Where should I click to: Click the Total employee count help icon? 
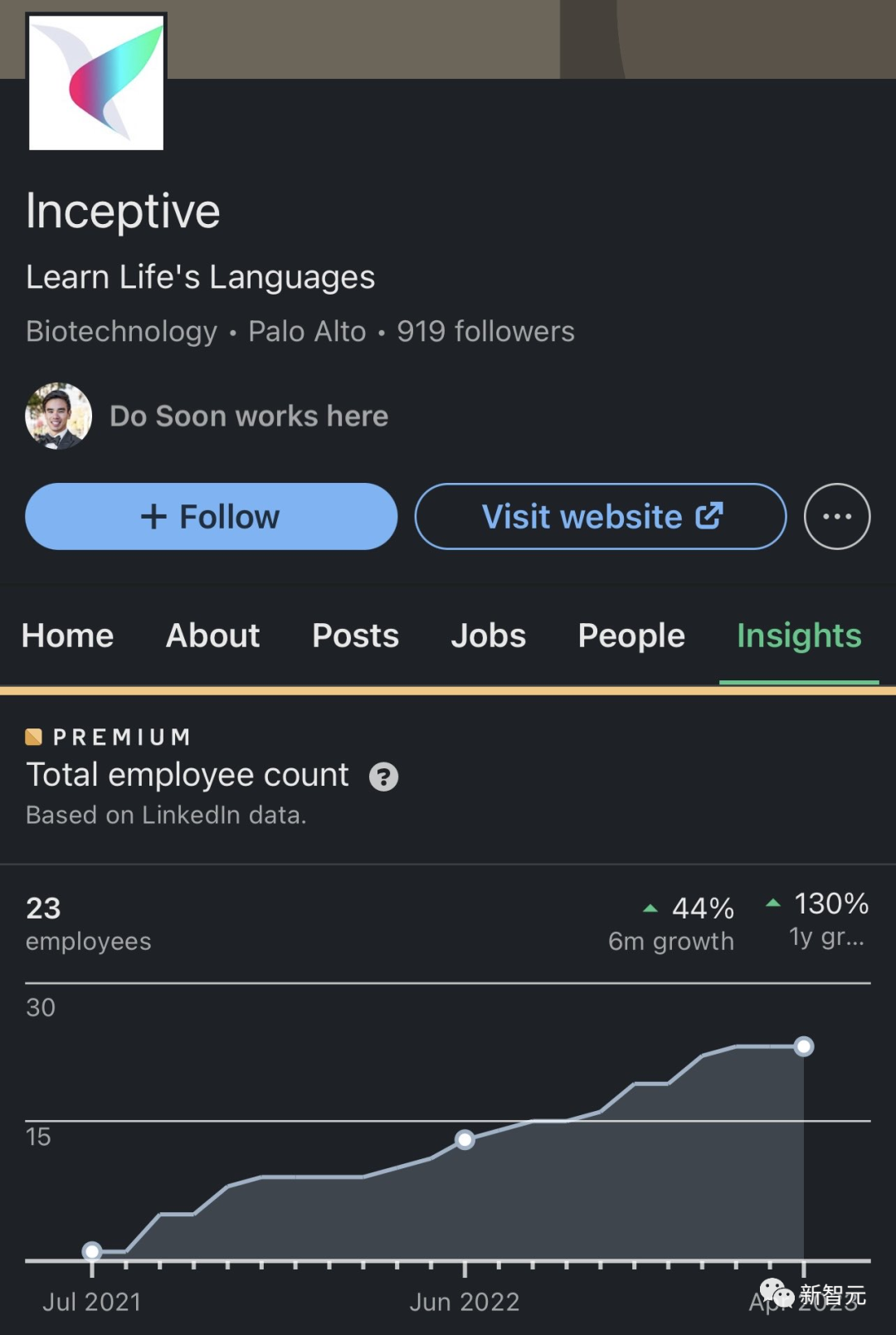click(383, 777)
